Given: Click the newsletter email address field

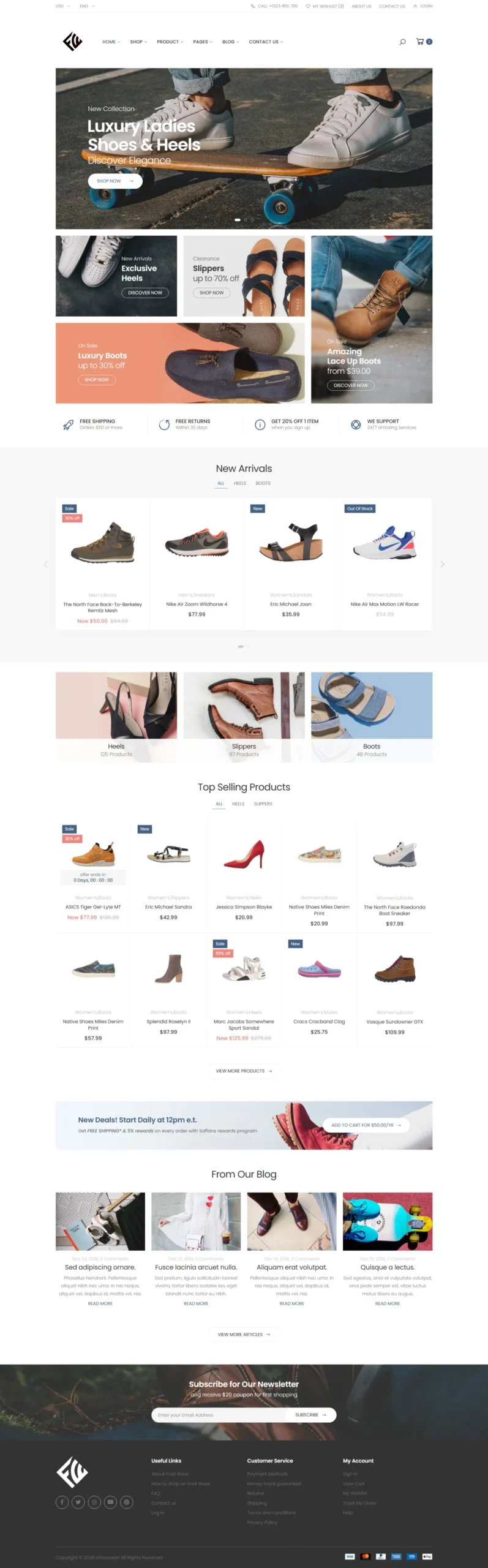Looking at the screenshot, I should (x=219, y=1415).
